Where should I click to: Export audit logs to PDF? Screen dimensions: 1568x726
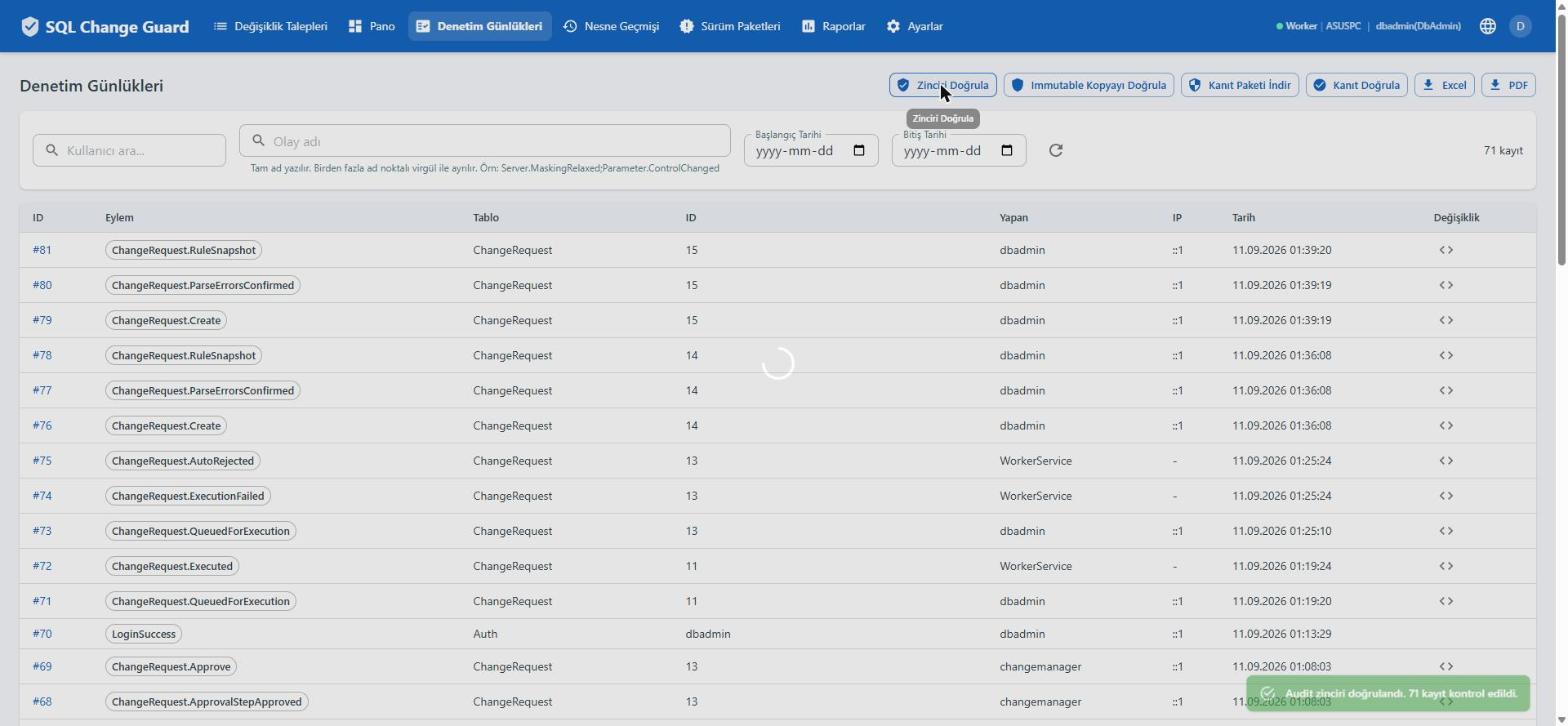[1508, 85]
